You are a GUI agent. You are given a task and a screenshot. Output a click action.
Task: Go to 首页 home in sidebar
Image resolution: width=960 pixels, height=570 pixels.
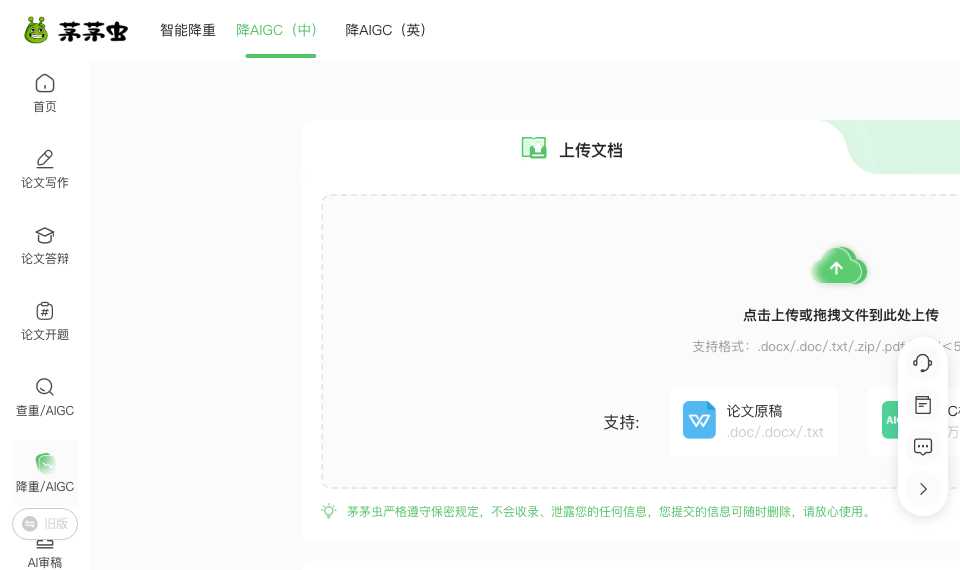[x=45, y=93]
